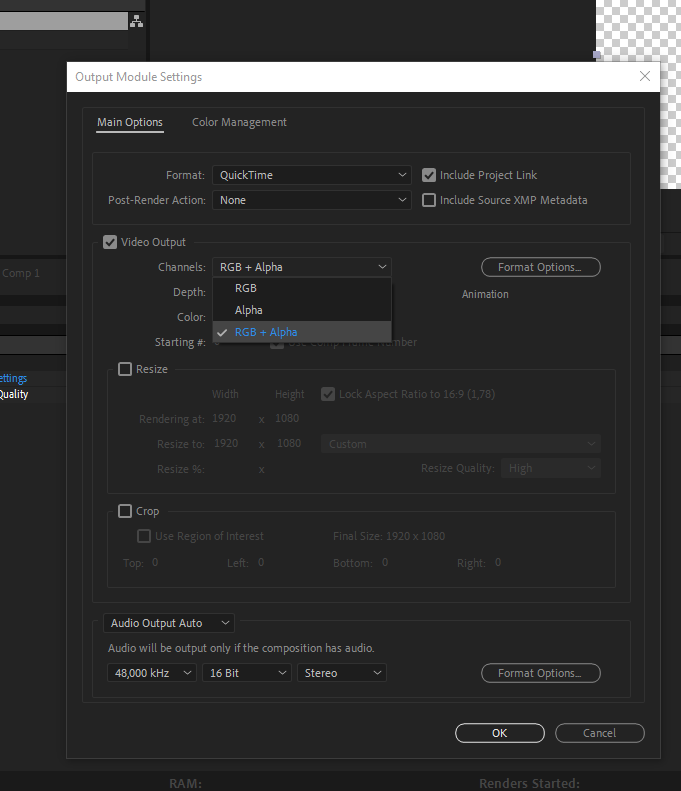Uncheck the Video Output checkbox
This screenshot has width=681, height=791.
[x=110, y=242]
